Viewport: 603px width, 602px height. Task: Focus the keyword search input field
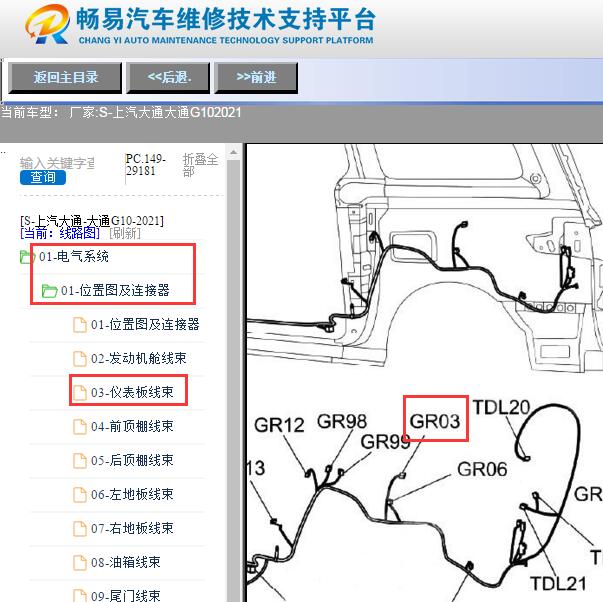(x=57, y=163)
